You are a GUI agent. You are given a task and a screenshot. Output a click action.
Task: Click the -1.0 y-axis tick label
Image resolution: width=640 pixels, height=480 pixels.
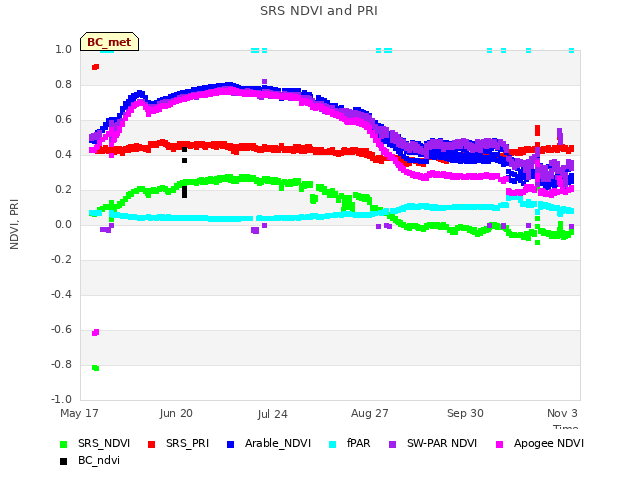(62, 400)
